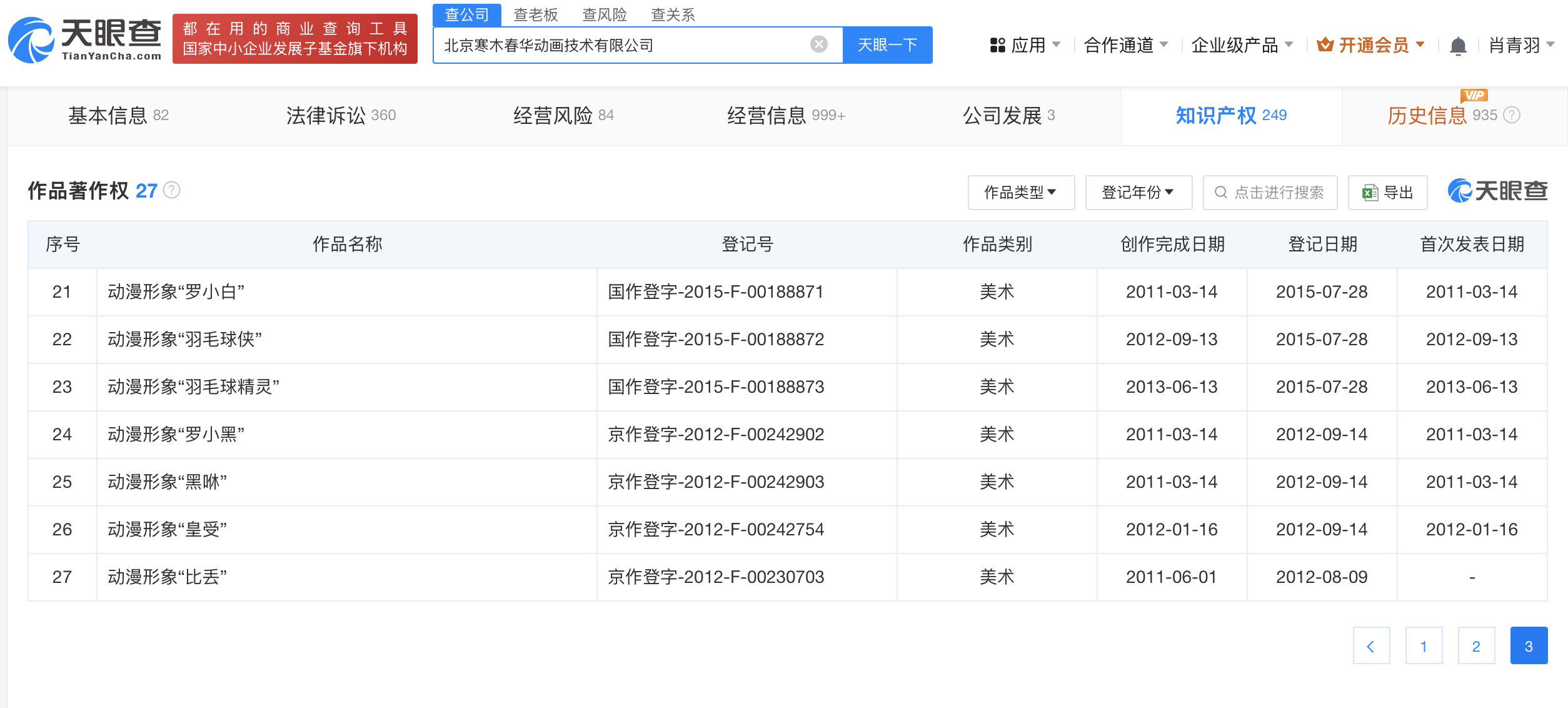Click the Excel export icon
This screenshot has width=1568, height=708.
(1370, 193)
